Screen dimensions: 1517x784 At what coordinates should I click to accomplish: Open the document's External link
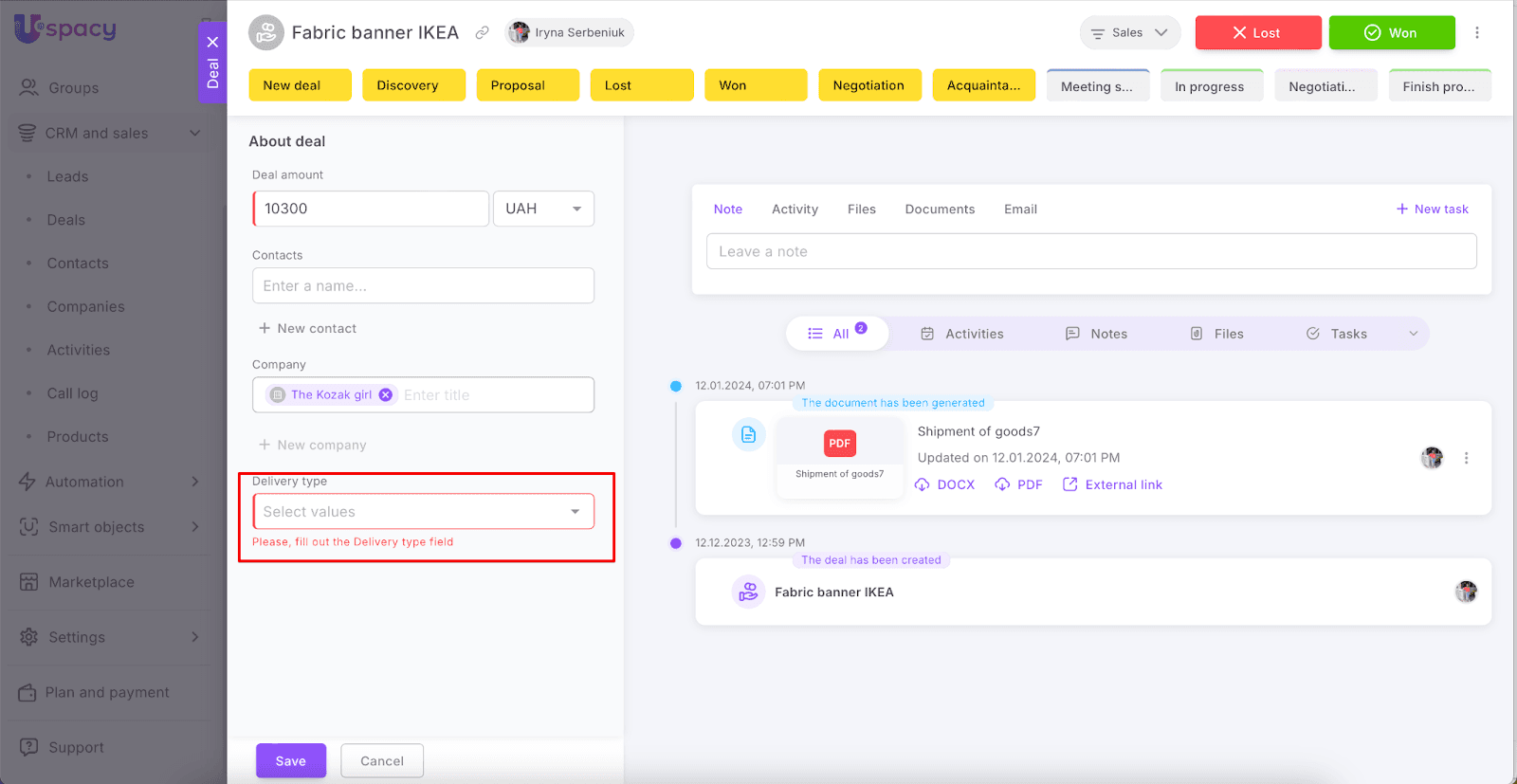(1112, 484)
